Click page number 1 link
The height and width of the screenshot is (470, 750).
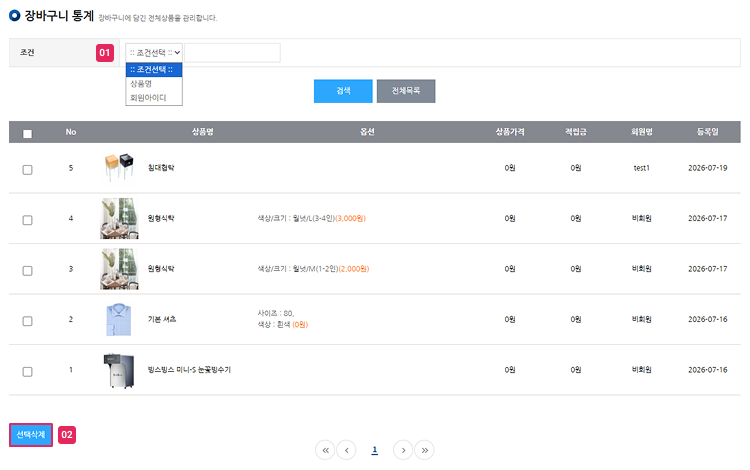(x=375, y=450)
